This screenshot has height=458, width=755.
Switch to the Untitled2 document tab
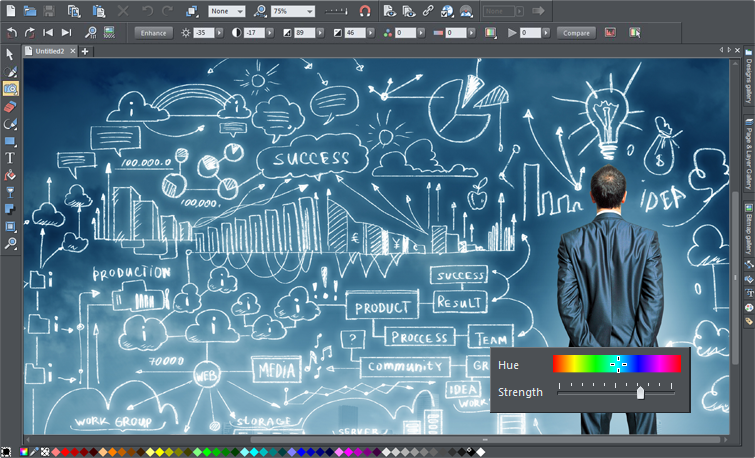coord(50,51)
